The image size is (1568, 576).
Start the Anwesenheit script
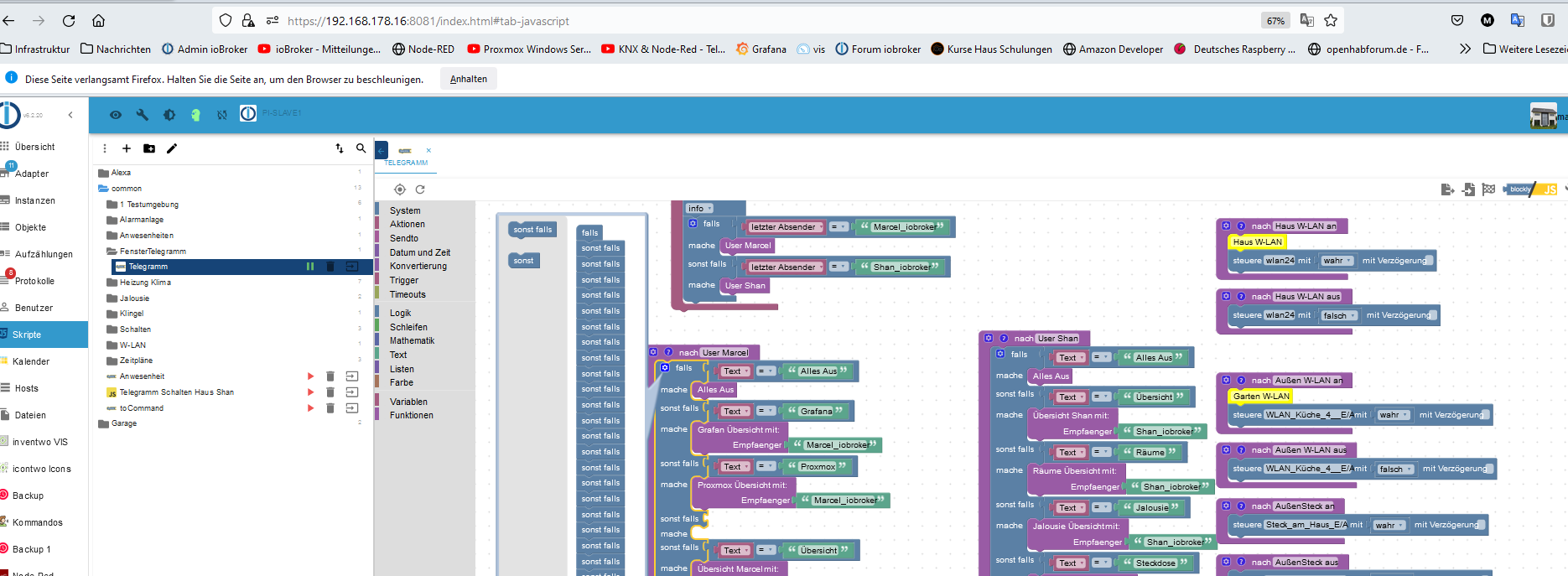pyautogui.click(x=310, y=376)
